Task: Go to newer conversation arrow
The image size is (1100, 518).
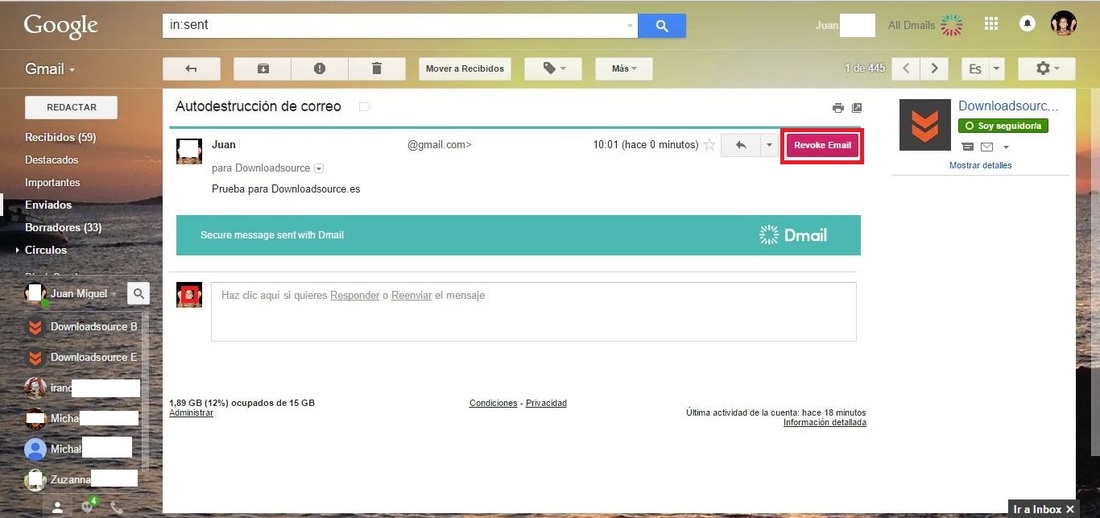Action: pos(906,69)
